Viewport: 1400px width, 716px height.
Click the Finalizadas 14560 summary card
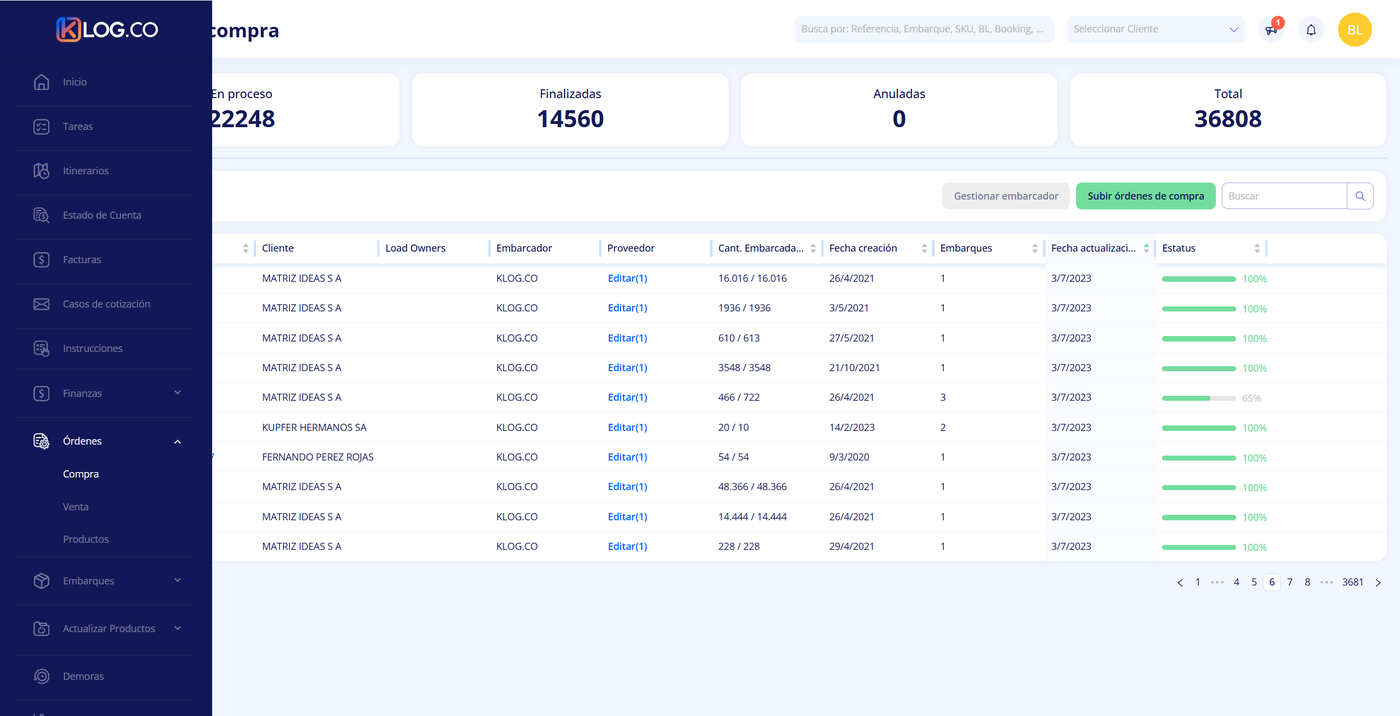click(x=570, y=110)
